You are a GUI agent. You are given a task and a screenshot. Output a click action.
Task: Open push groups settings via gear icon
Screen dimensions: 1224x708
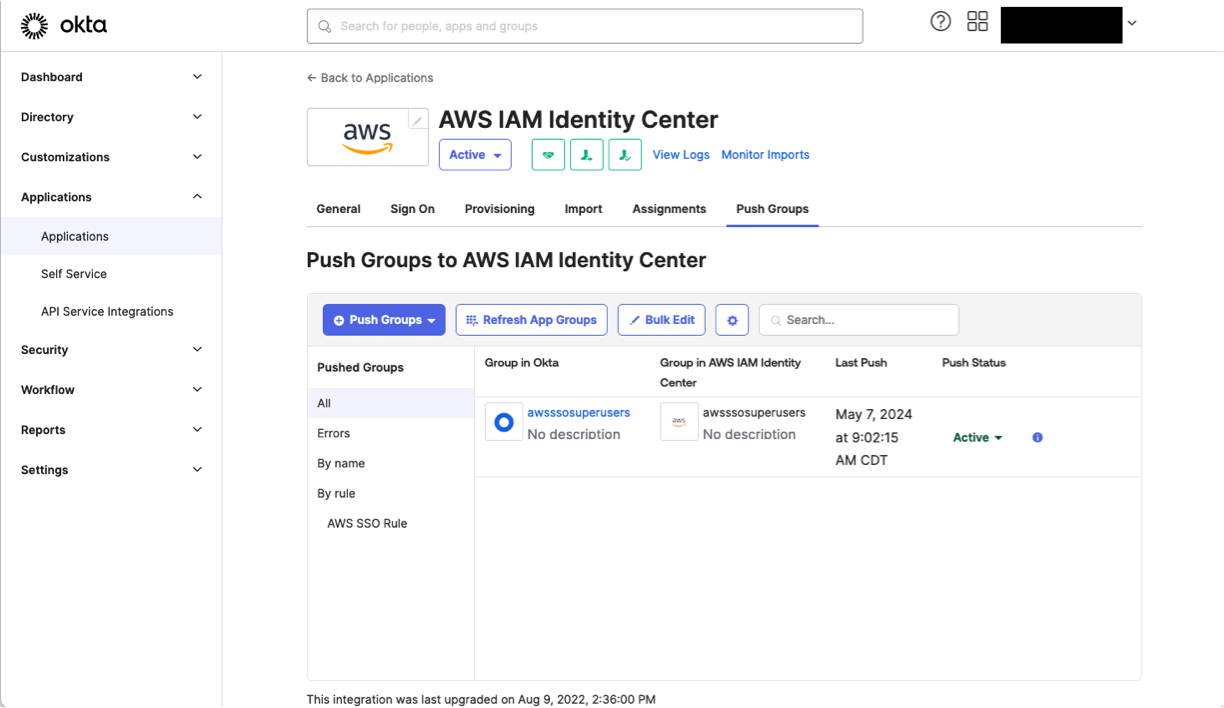click(x=732, y=319)
